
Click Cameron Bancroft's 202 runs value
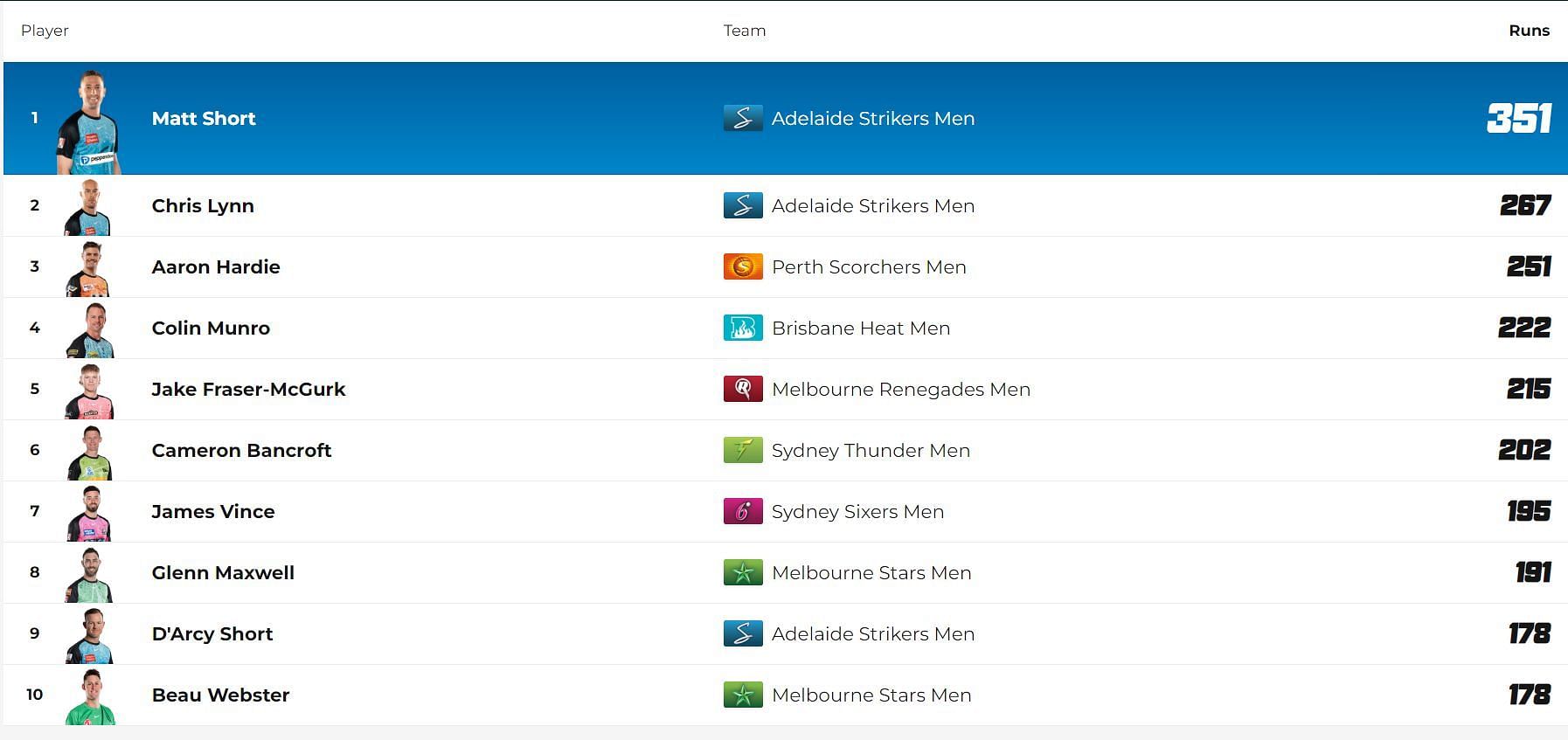tap(1524, 450)
